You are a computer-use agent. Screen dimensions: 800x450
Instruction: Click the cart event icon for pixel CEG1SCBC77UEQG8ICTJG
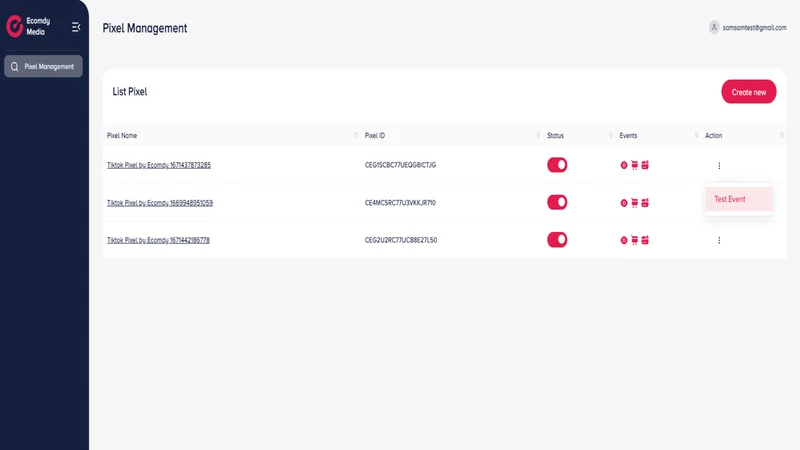point(634,165)
